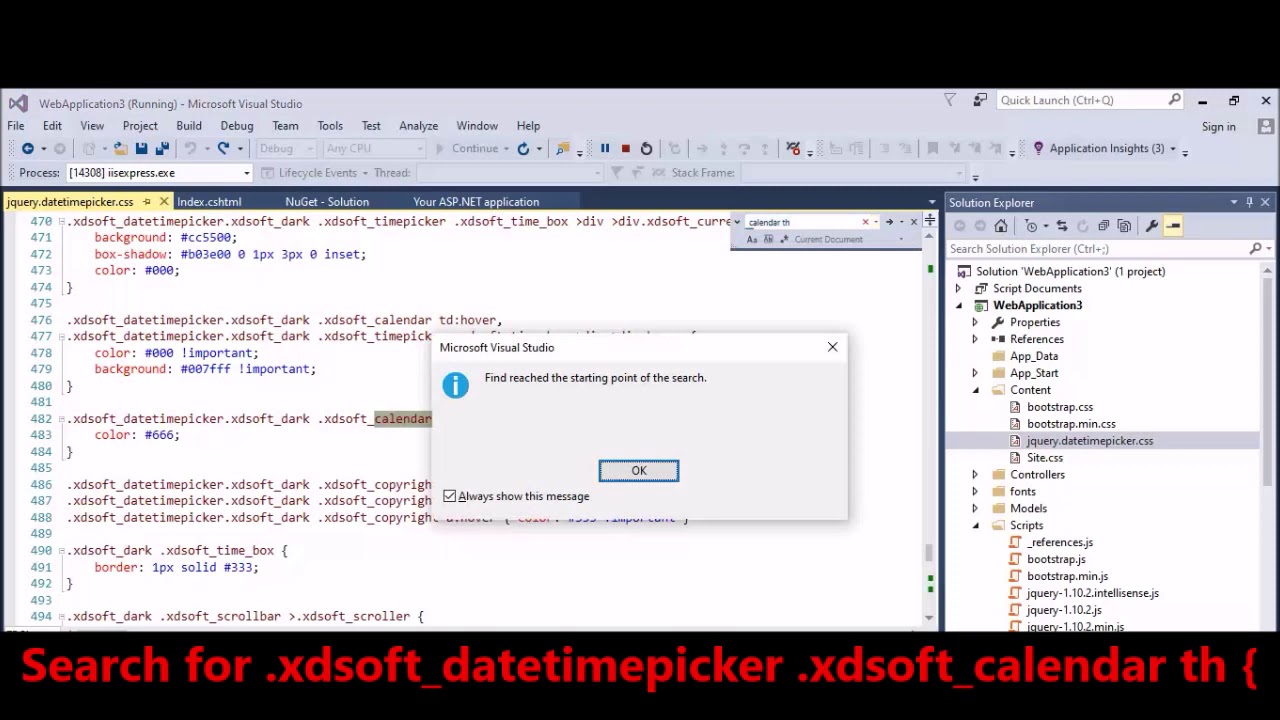1280x720 pixels.
Task: Select bootstrap.min.css in Solution Explorer
Action: (1071, 424)
